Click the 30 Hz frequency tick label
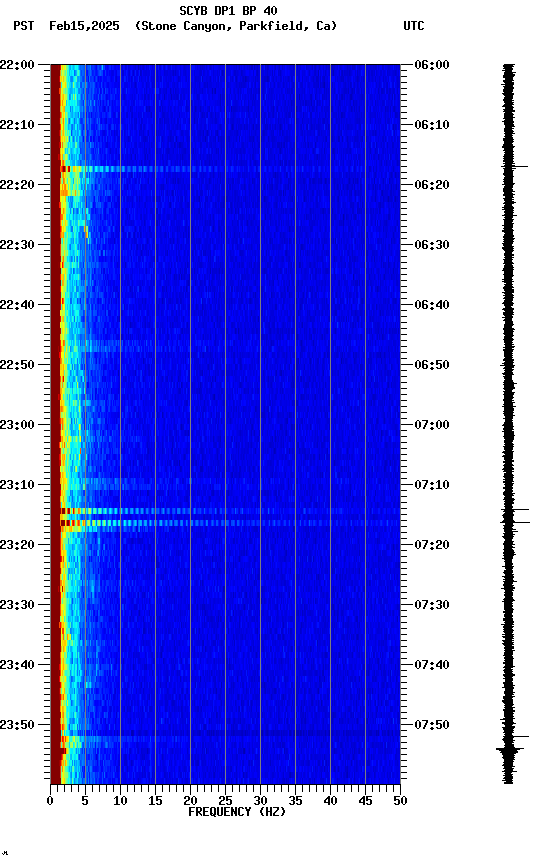The height and width of the screenshot is (864, 552). pos(260,801)
